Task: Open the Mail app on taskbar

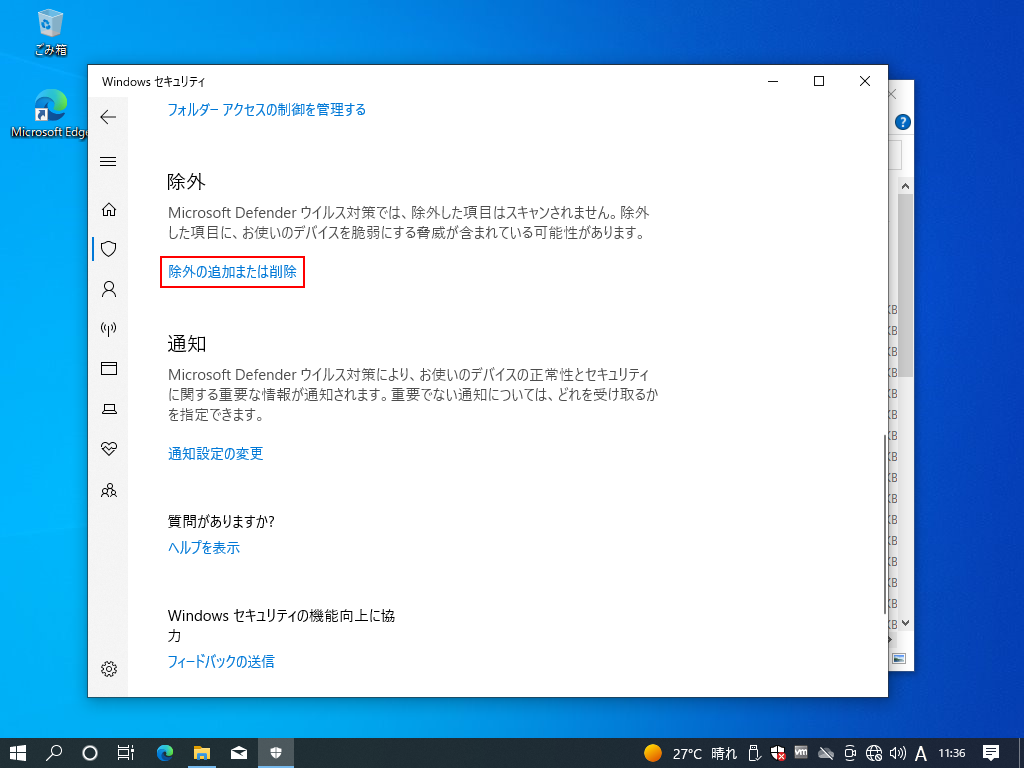Action: pyautogui.click(x=239, y=753)
